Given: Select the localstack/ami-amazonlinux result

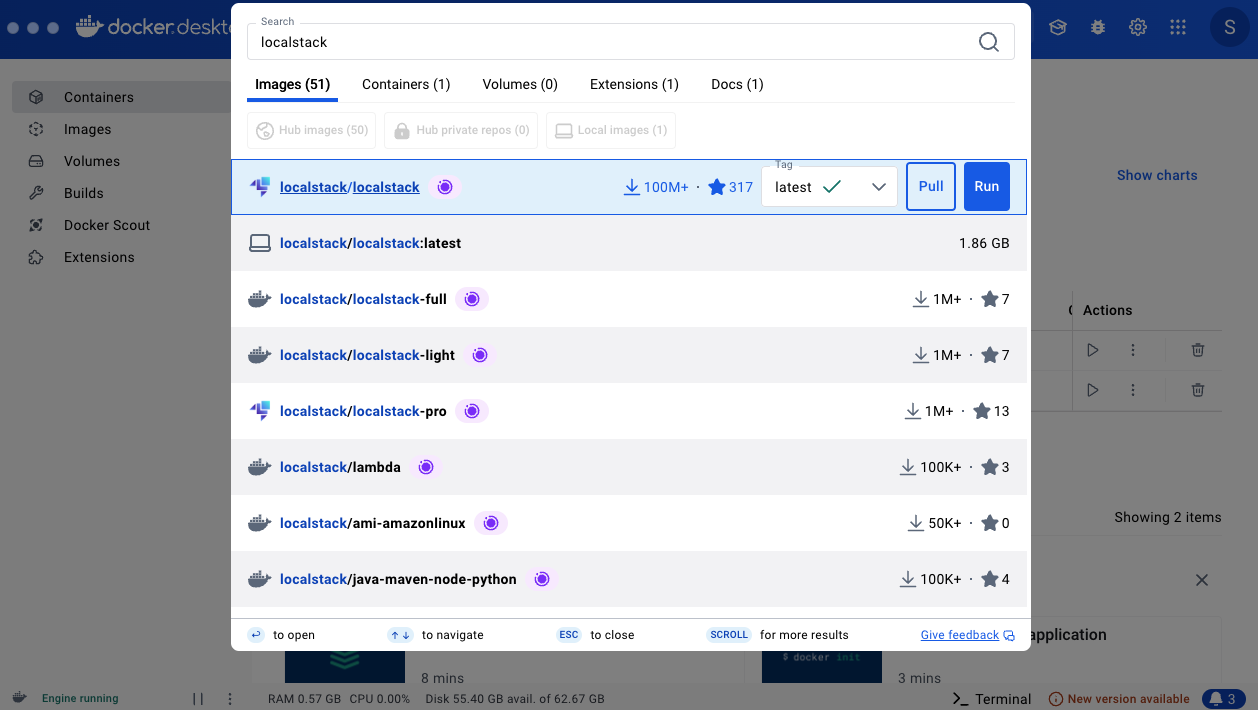Looking at the screenshot, I should pos(629,523).
